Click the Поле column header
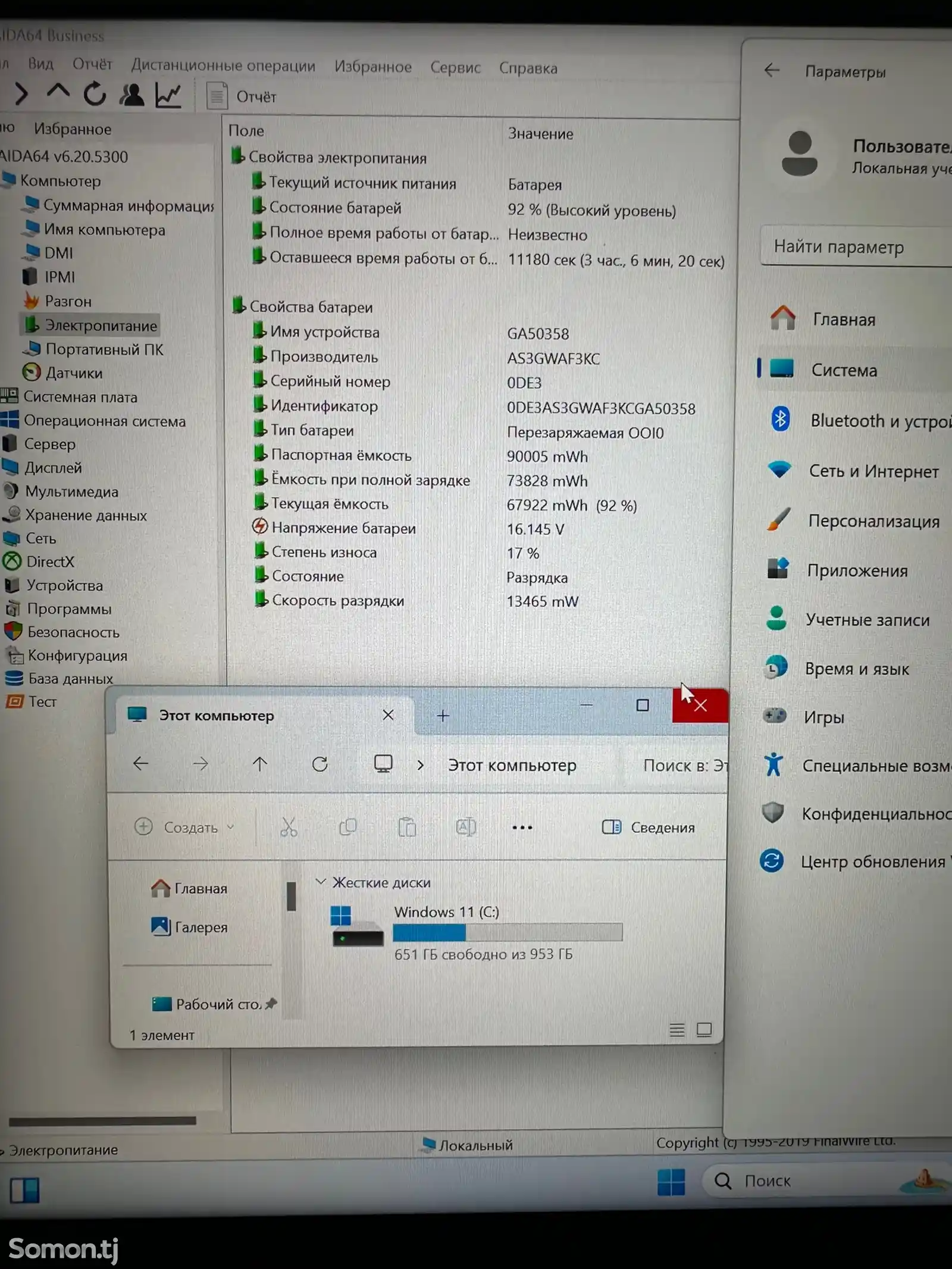 [246, 131]
